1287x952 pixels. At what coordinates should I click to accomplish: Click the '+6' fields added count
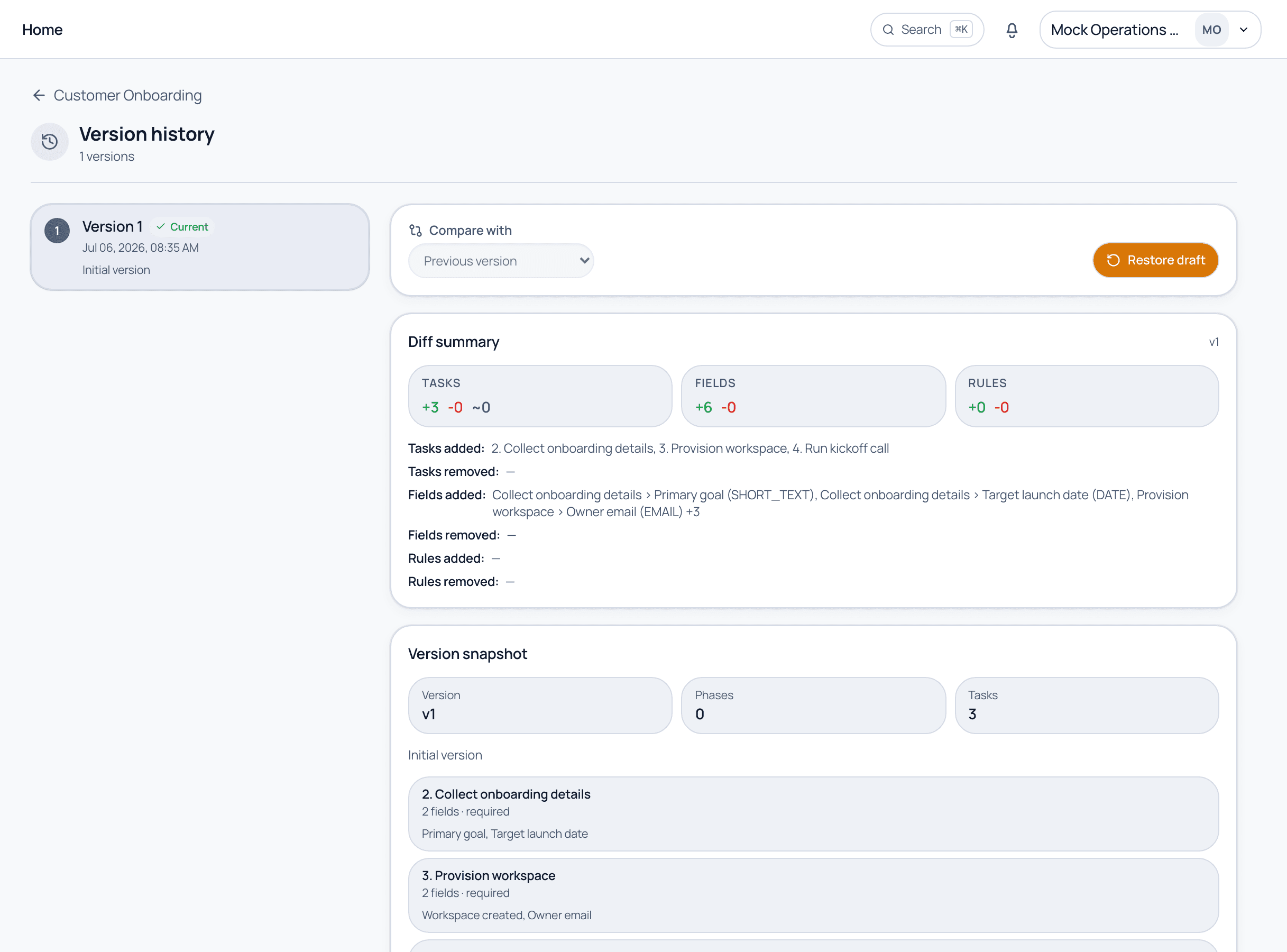click(x=703, y=407)
